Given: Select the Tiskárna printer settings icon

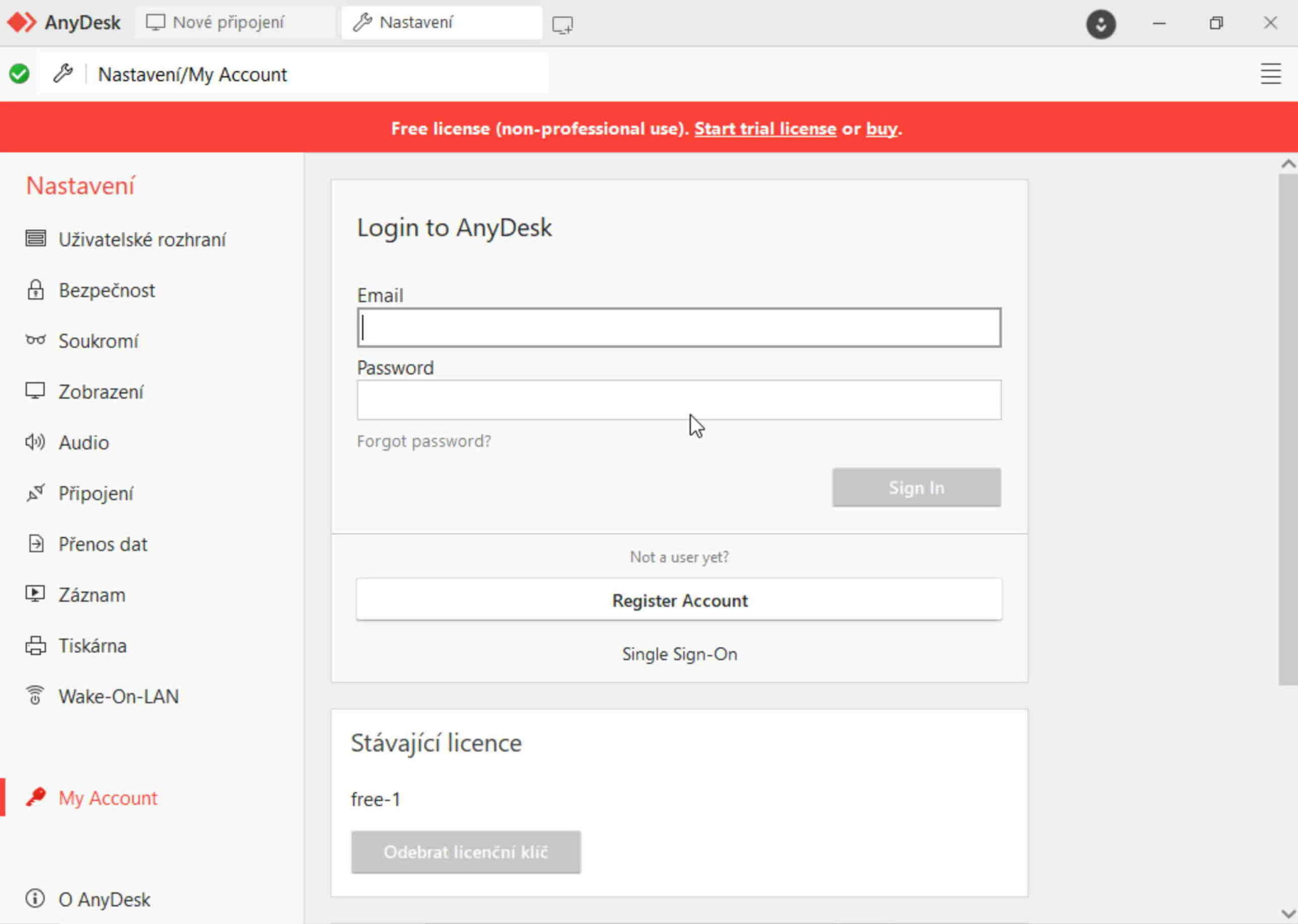Looking at the screenshot, I should (35, 645).
